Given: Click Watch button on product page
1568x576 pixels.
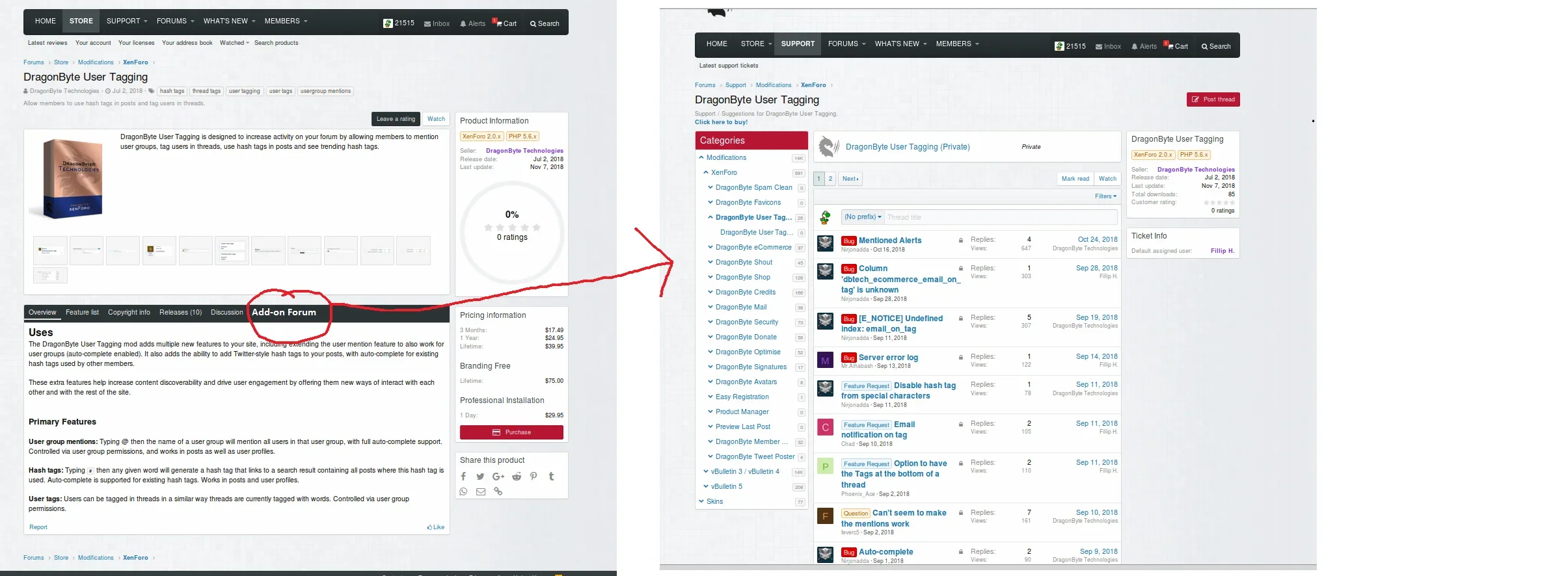Looking at the screenshot, I should click(x=436, y=119).
